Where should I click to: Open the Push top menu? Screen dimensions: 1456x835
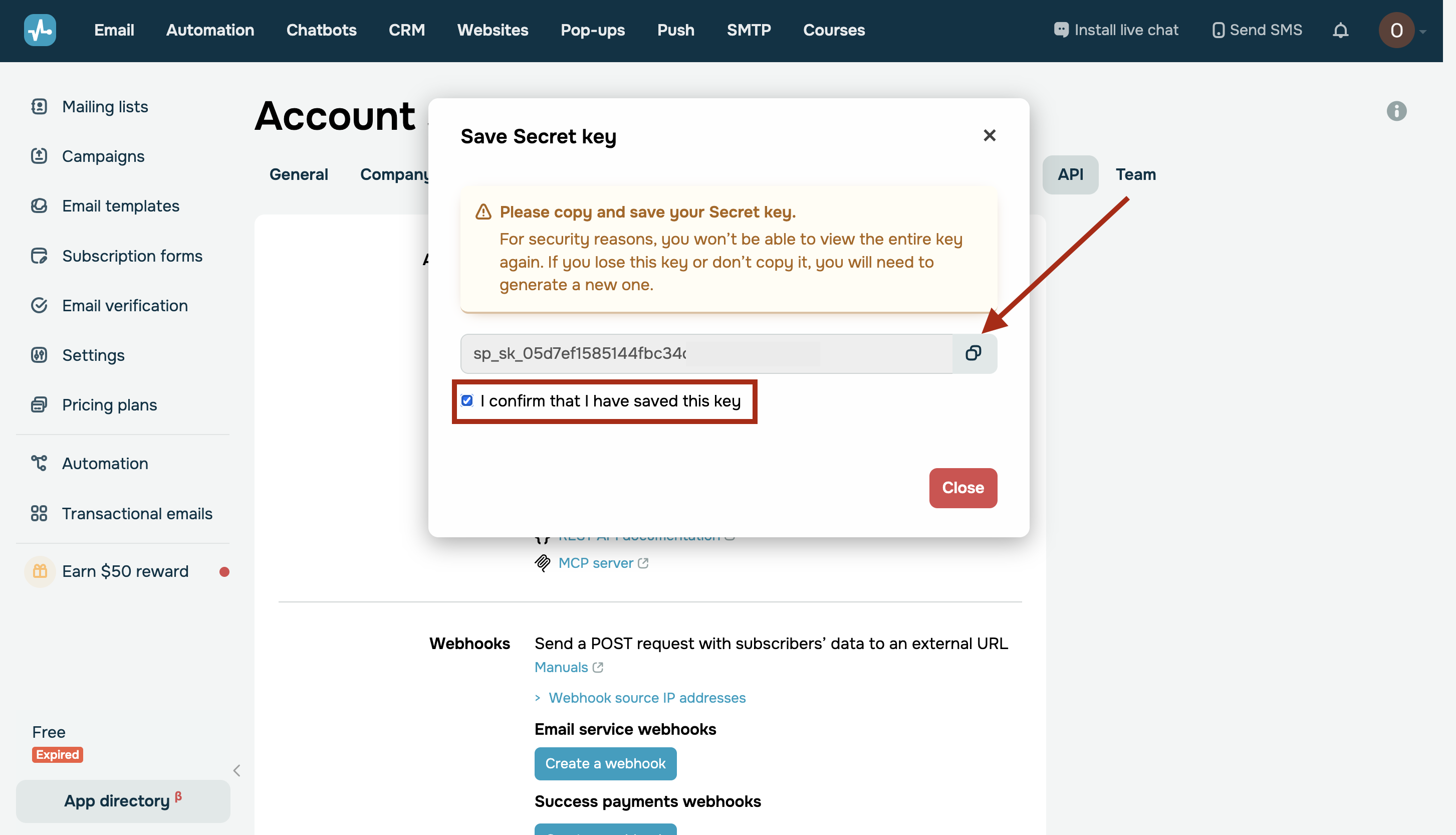pos(675,30)
